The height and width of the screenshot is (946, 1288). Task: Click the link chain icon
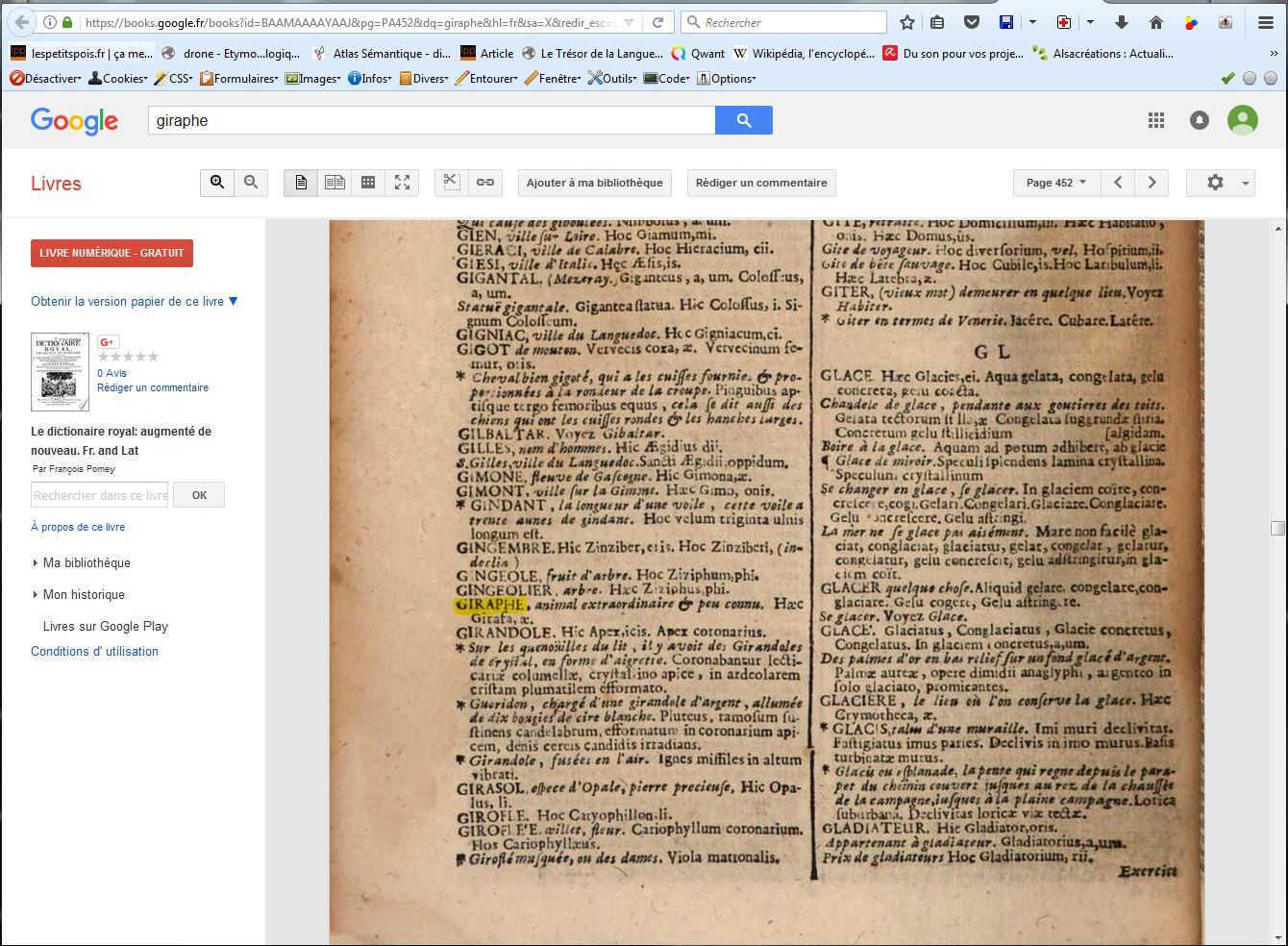tap(485, 183)
